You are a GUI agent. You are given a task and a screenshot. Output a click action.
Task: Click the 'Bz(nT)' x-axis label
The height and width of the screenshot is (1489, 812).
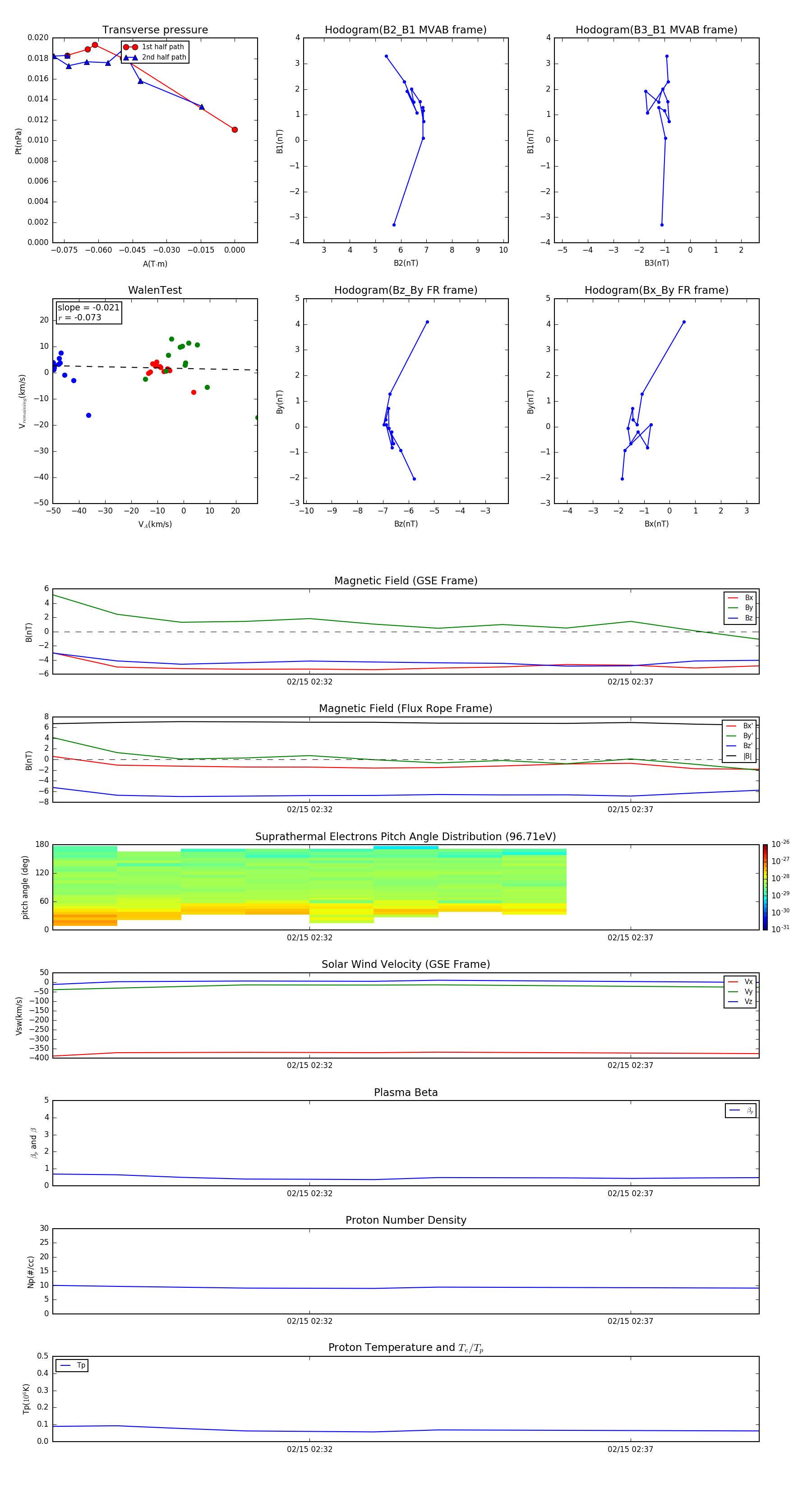[406, 524]
